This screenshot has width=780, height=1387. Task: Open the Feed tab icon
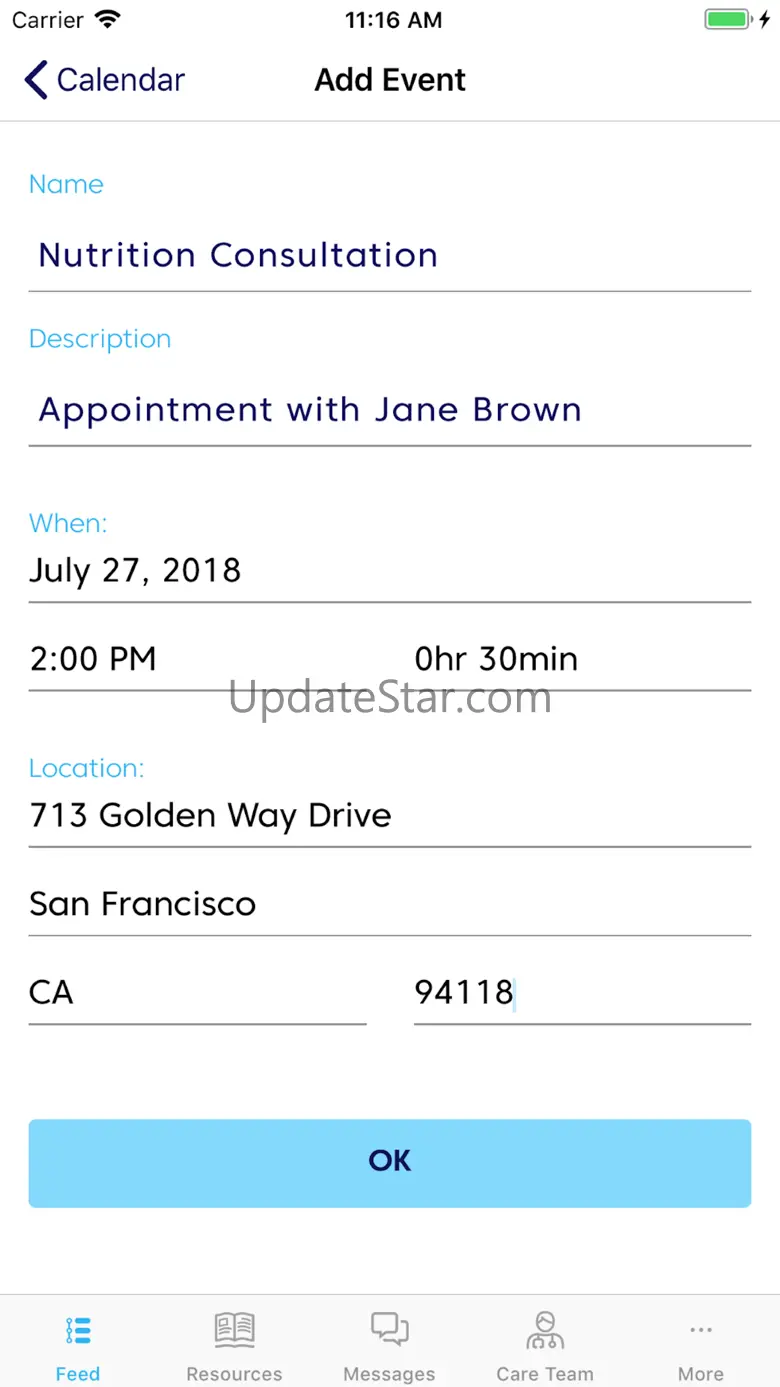click(x=78, y=1331)
